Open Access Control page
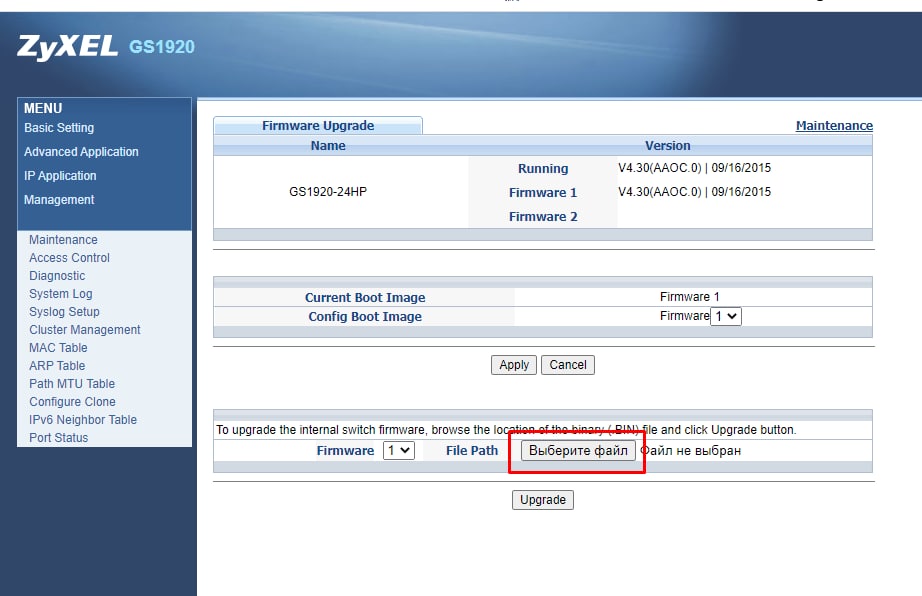The width and height of the screenshot is (922, 596). point(69,257)
